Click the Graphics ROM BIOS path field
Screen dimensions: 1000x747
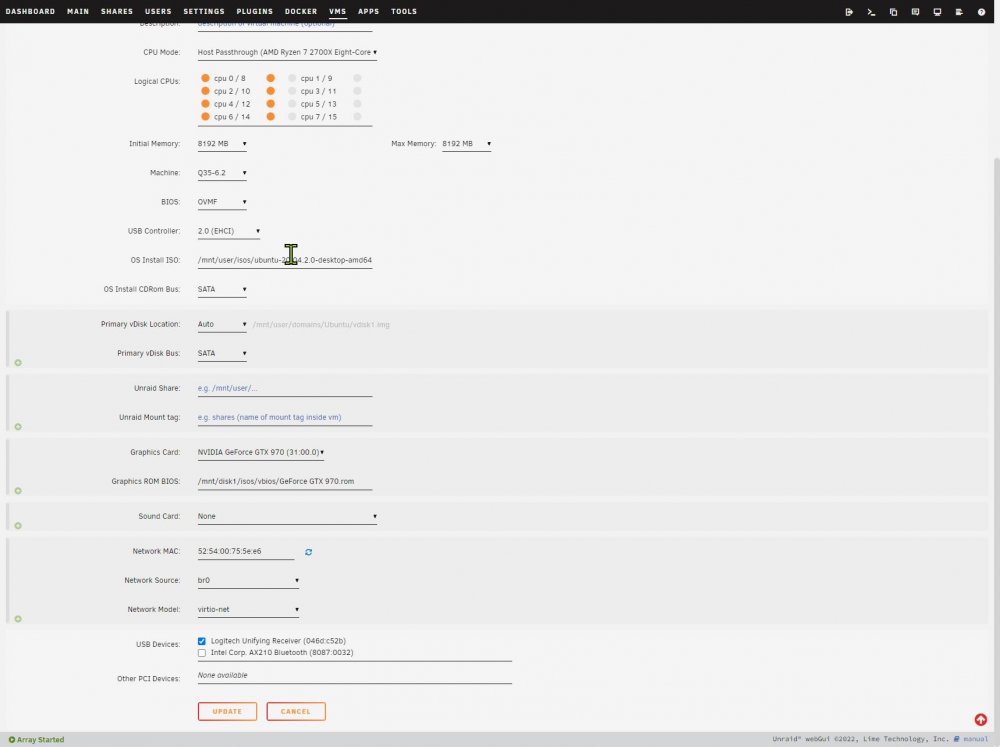click(x=285, y=482)
